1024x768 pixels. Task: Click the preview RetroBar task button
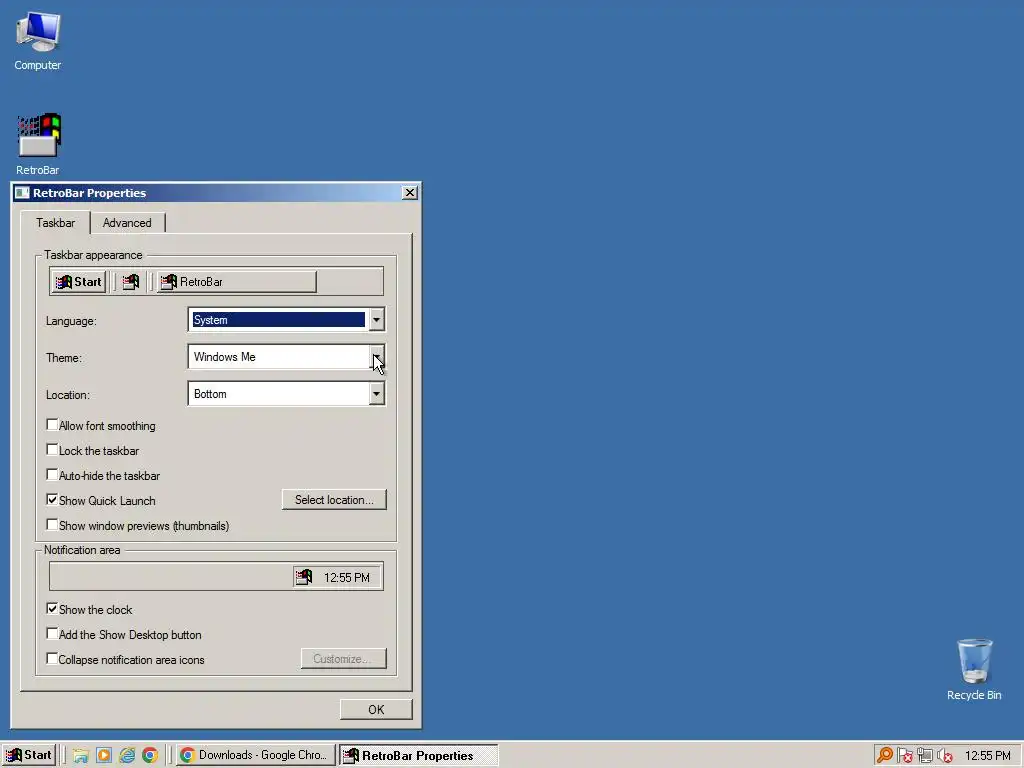[x=236, y=281]
